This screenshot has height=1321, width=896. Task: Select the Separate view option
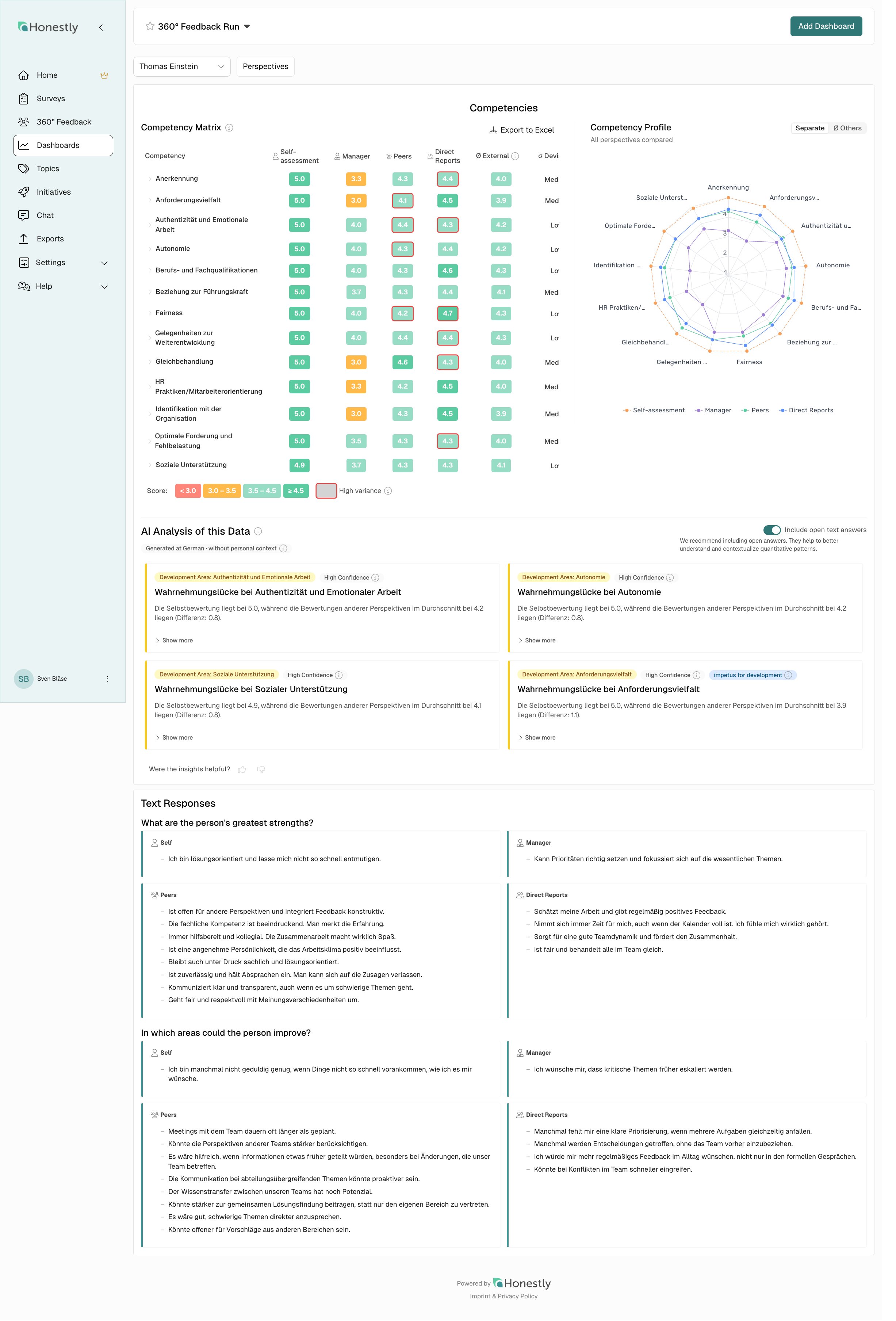(809, 128)
